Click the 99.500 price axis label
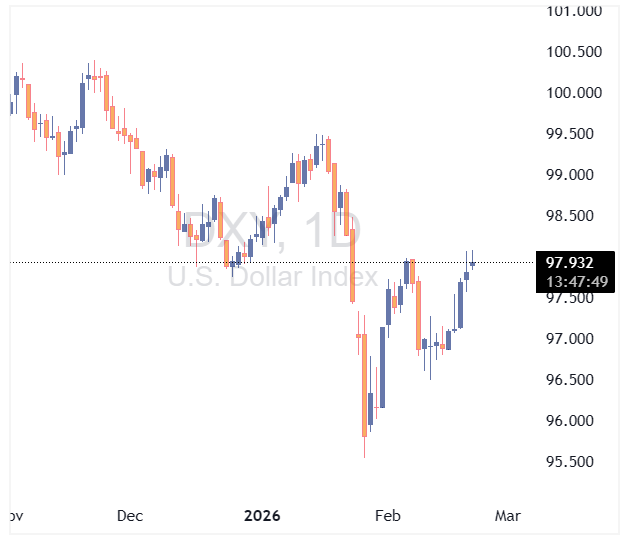Screen dimensions: 629x548 pyautogui.click(x=574, y=134)
